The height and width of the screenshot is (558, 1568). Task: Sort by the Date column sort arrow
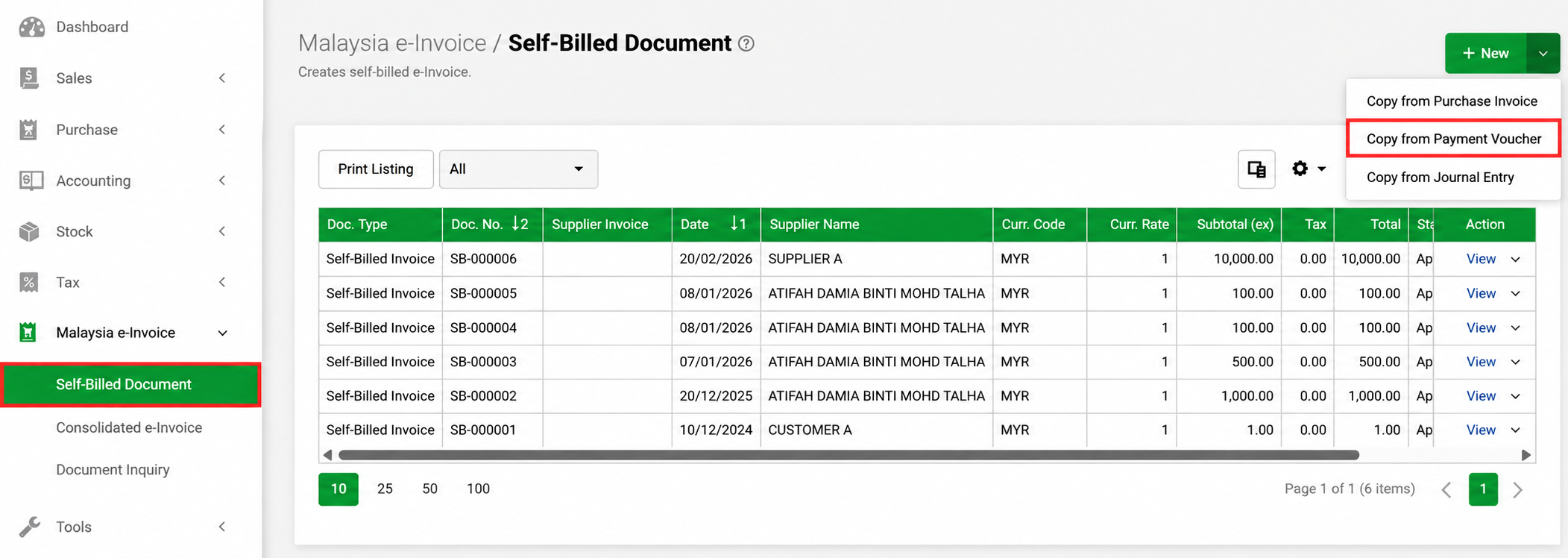coord(737,224)
